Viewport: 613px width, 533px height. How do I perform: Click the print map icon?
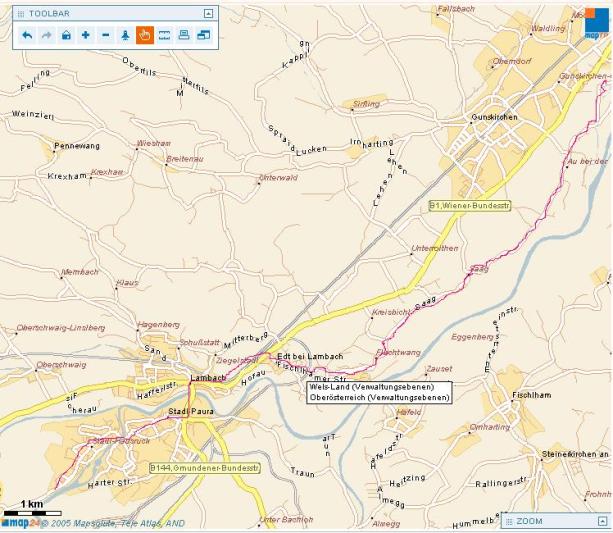click(184, 35)
